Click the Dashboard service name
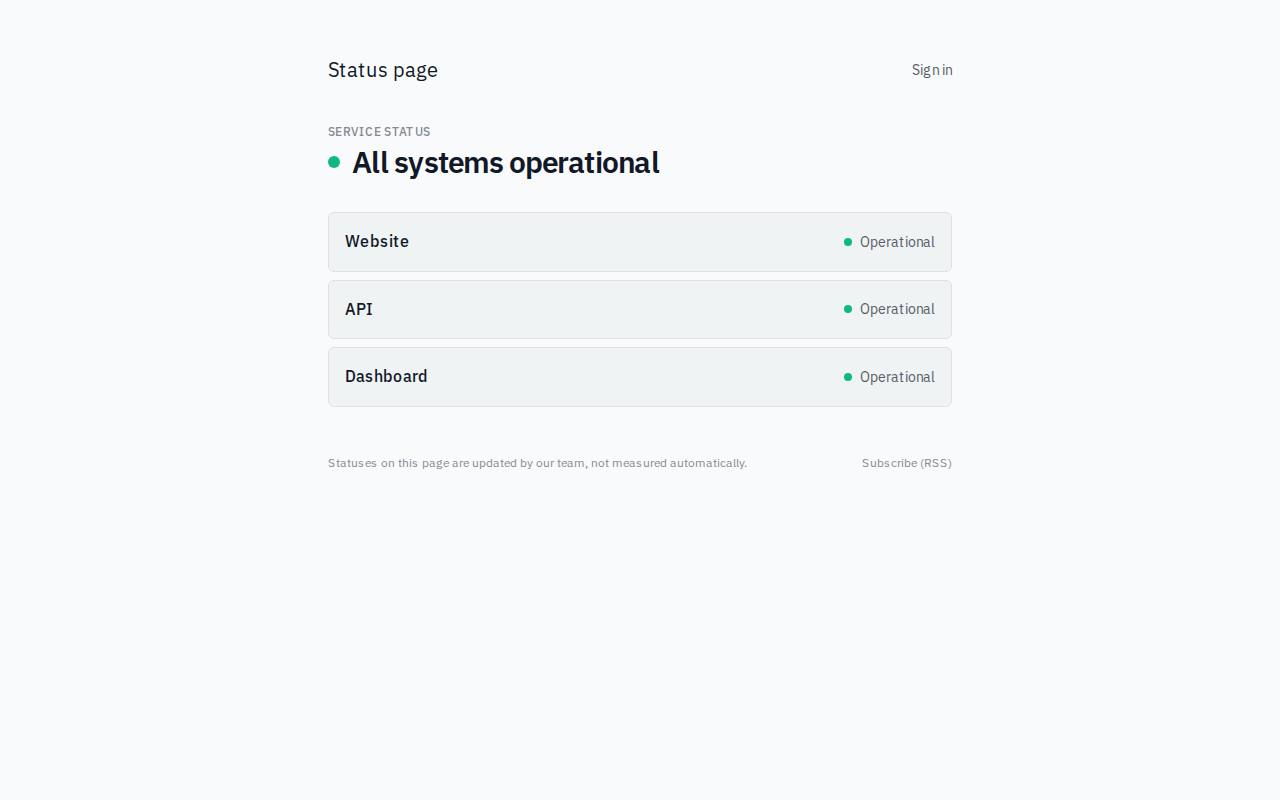1280x800 pixels. (386, 376)
